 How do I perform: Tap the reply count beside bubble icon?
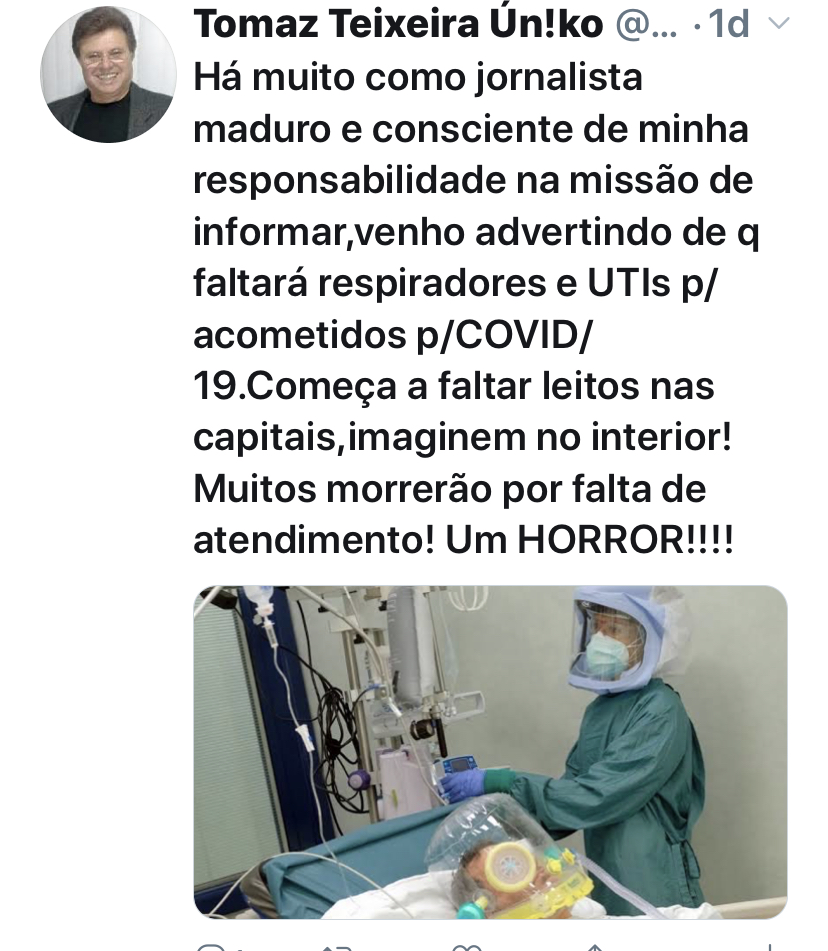tap(241, 947)
